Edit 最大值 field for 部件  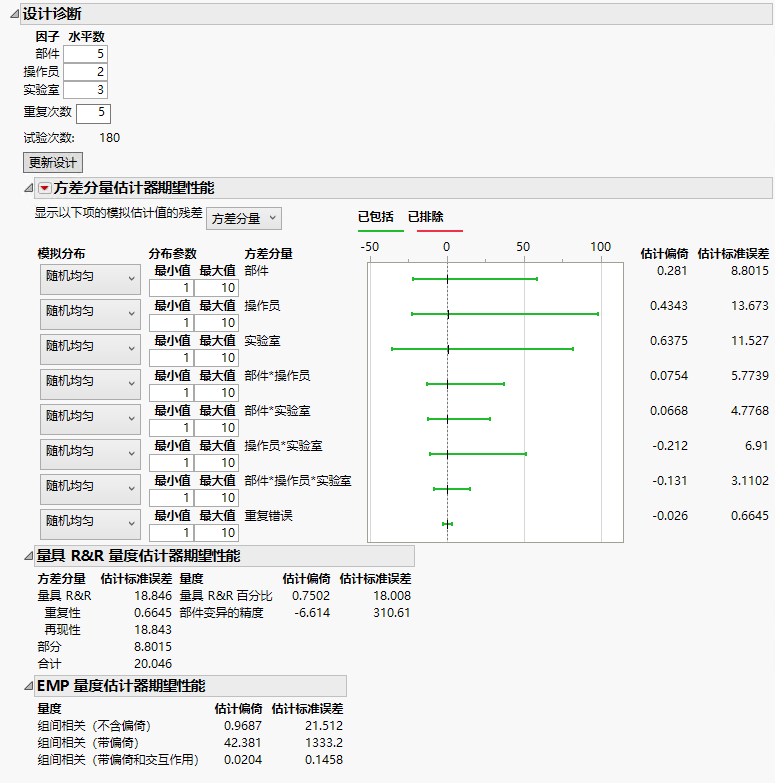(216, 288)
